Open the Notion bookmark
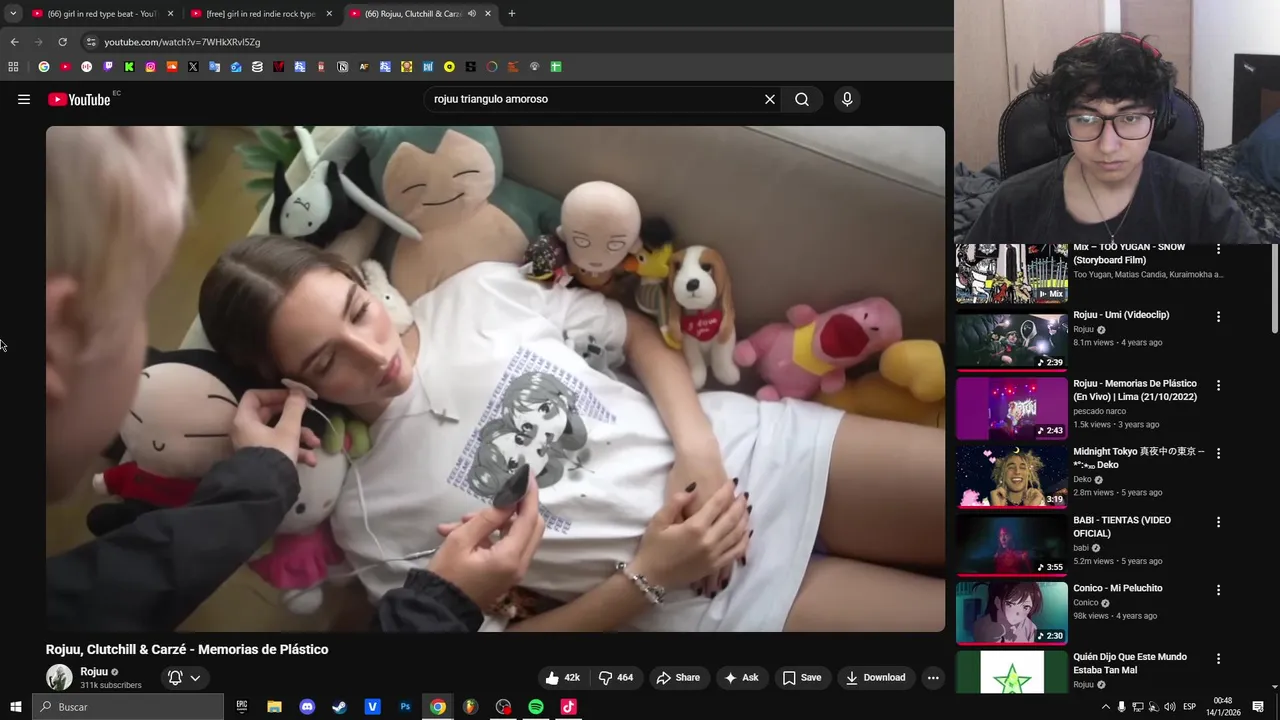This screenshot has height=720, width=1280. pyautogui.click(x=342, y=67)
